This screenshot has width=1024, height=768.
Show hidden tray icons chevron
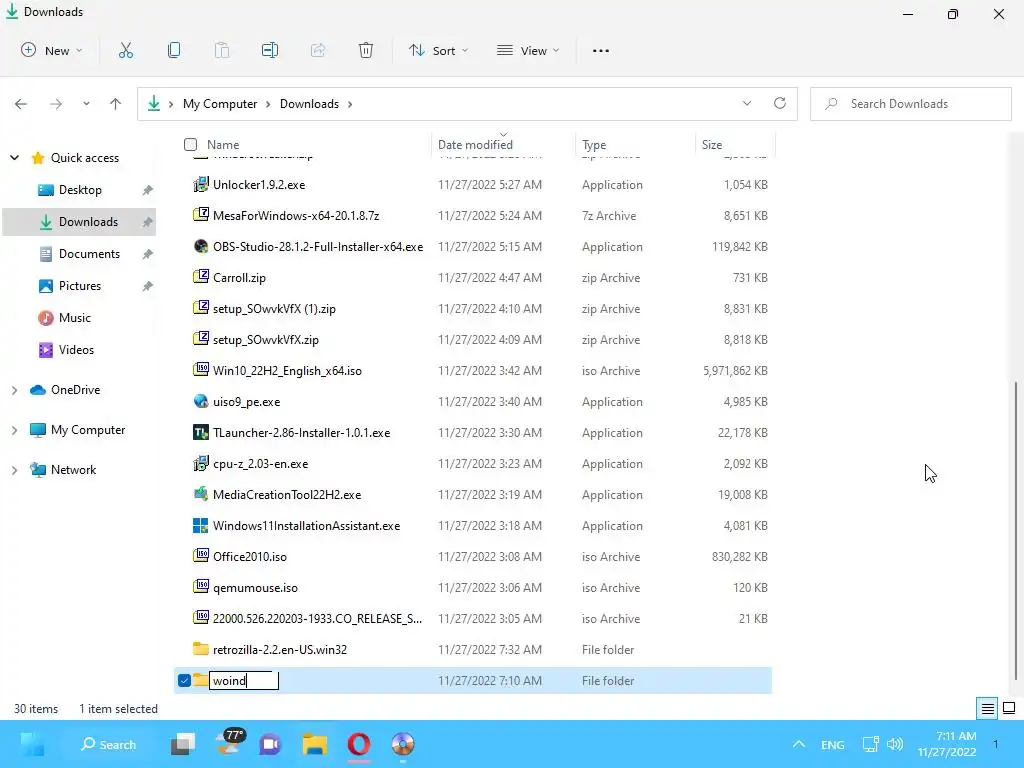tap(799, 744)
